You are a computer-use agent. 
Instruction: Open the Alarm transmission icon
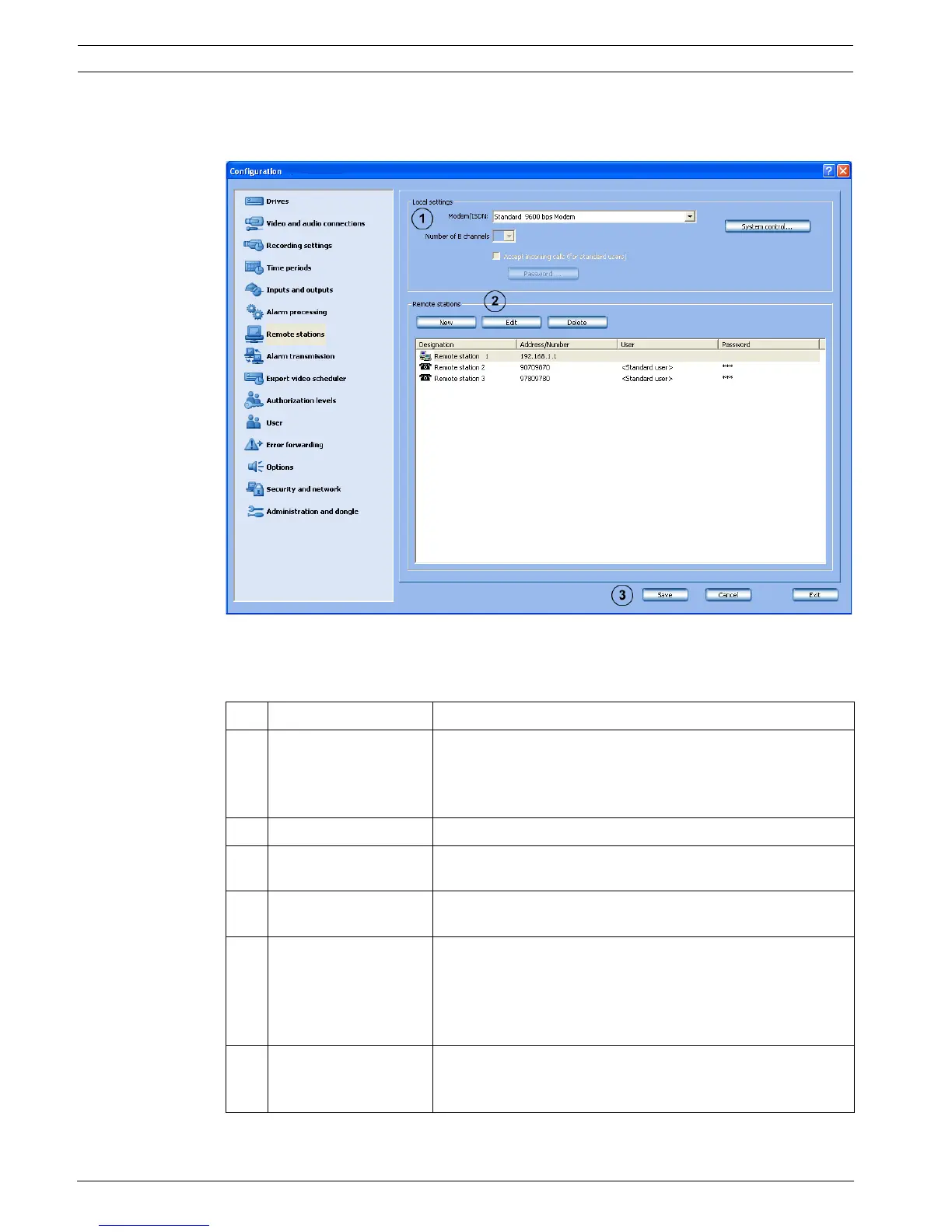(x=254, y=356)
